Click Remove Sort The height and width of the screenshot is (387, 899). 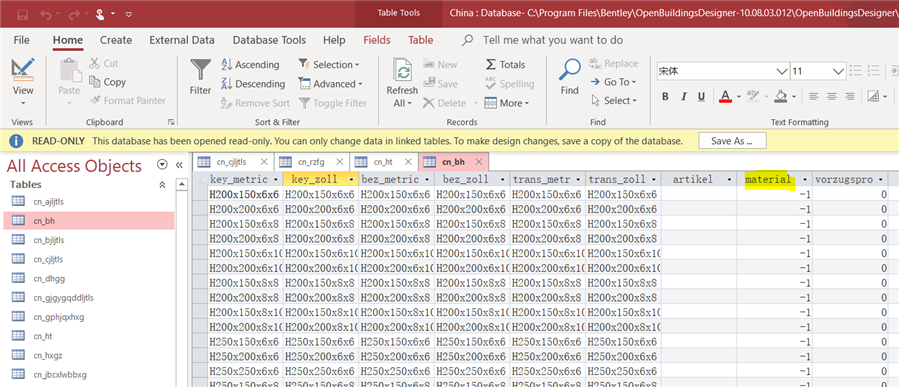(x=255, y=103)
